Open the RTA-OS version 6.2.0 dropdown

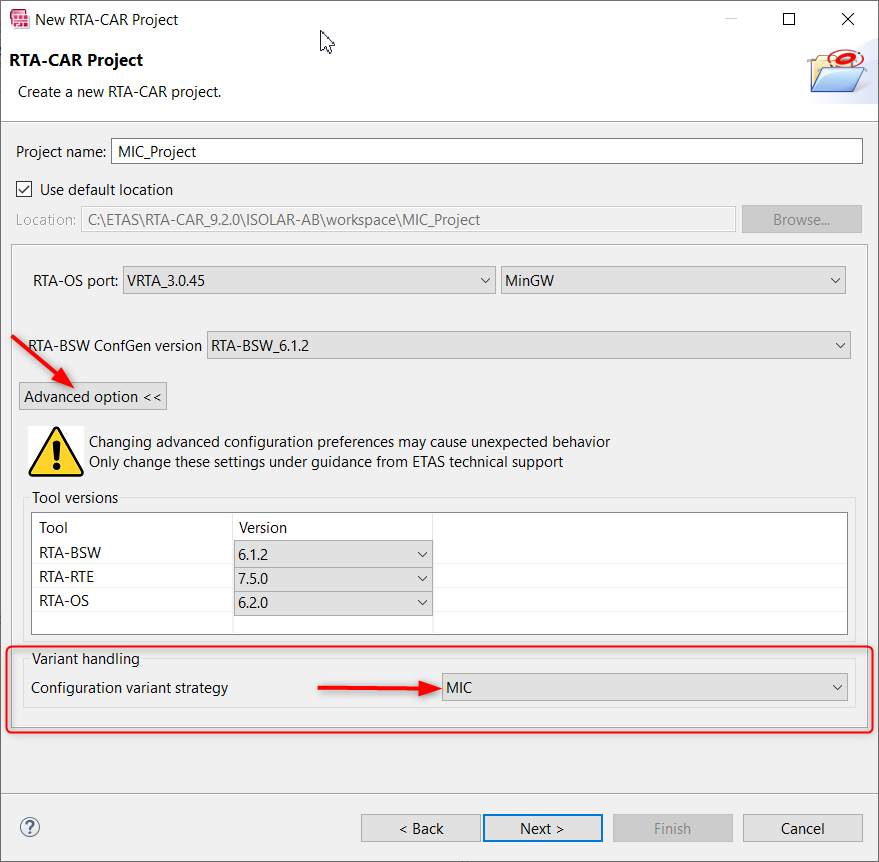(333, 603)
